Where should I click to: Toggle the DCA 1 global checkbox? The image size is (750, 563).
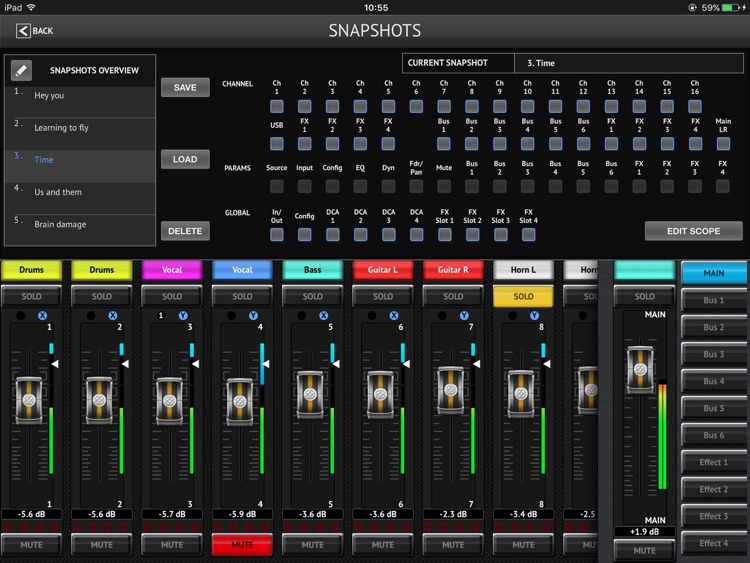click(x=333, y=235)
